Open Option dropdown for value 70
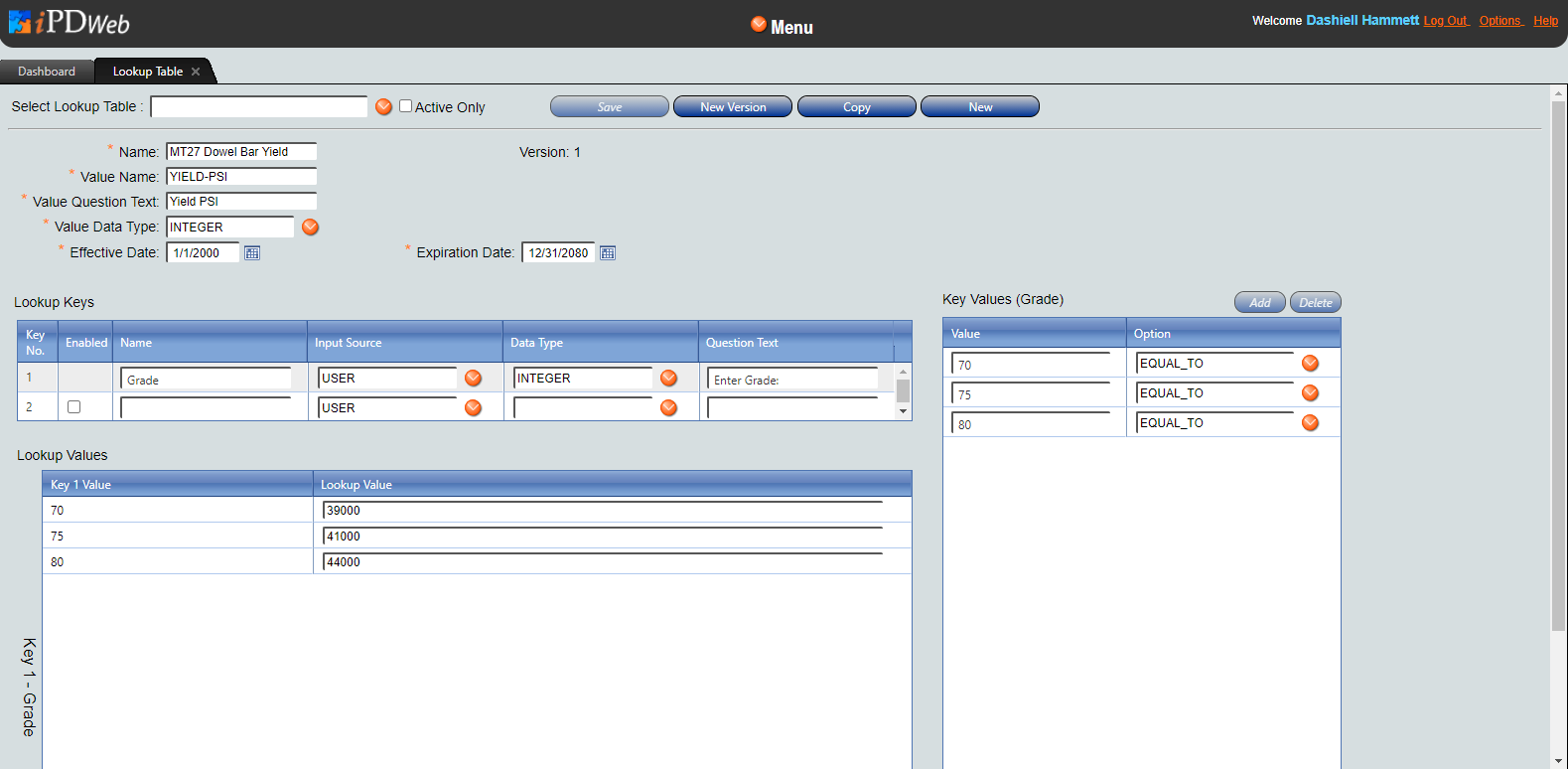 coord(1311,364)
